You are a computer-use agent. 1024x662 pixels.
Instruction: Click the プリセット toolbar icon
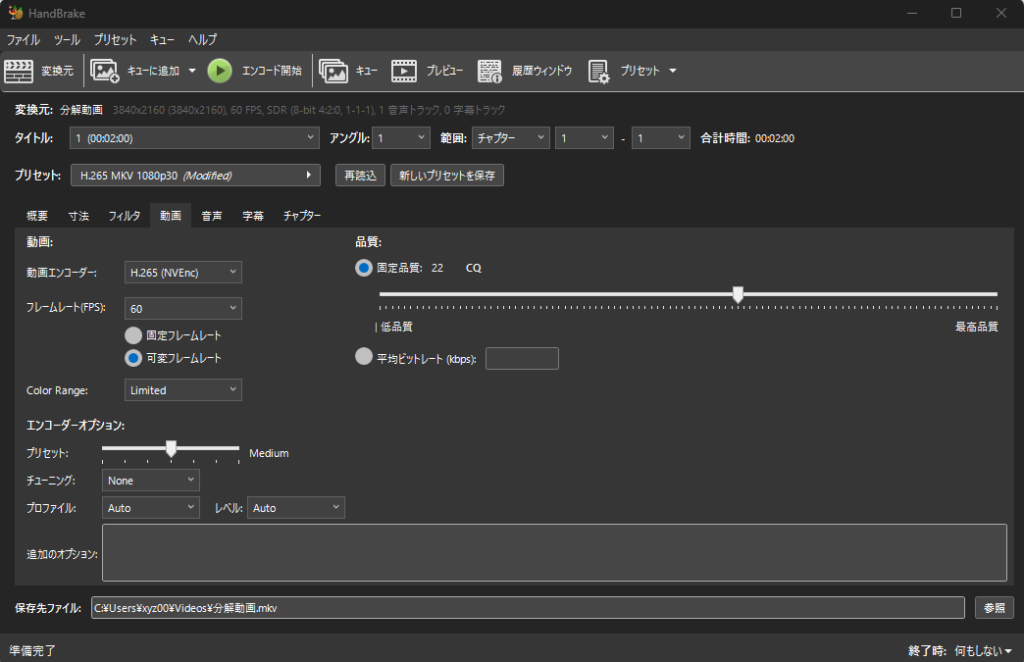[599, 71]
